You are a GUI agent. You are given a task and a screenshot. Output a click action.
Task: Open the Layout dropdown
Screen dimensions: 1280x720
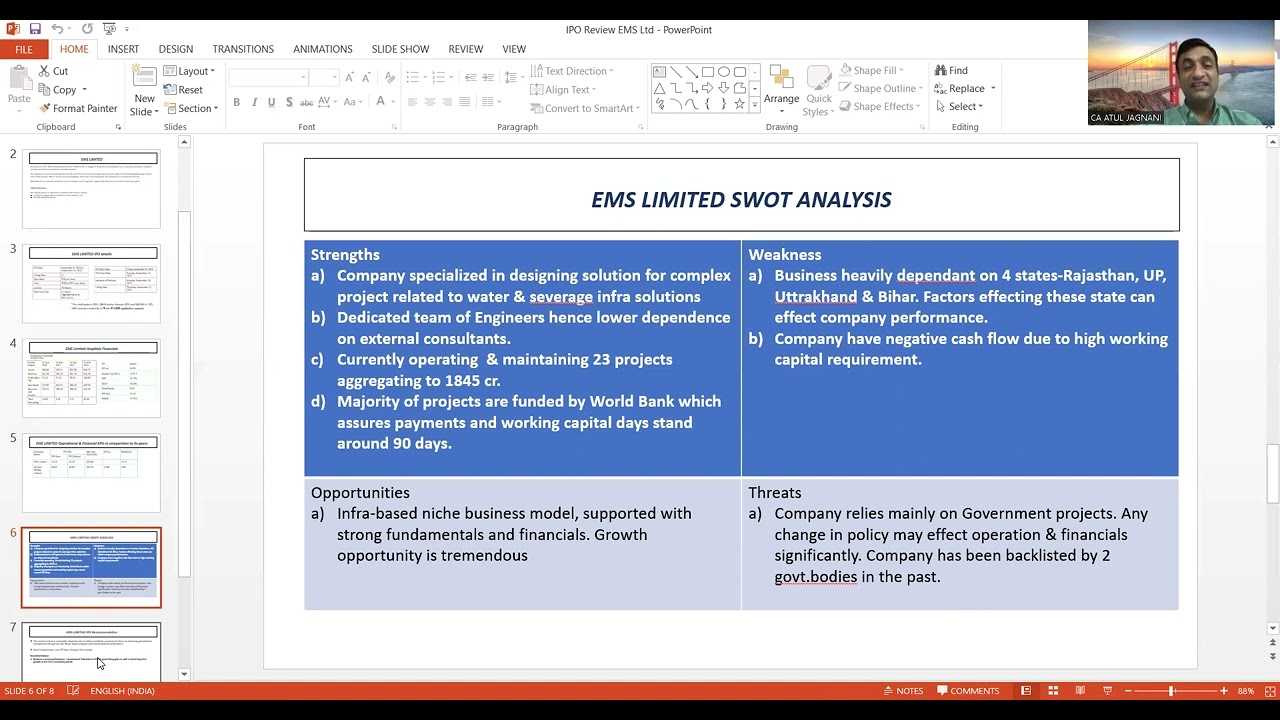point(190,72)
